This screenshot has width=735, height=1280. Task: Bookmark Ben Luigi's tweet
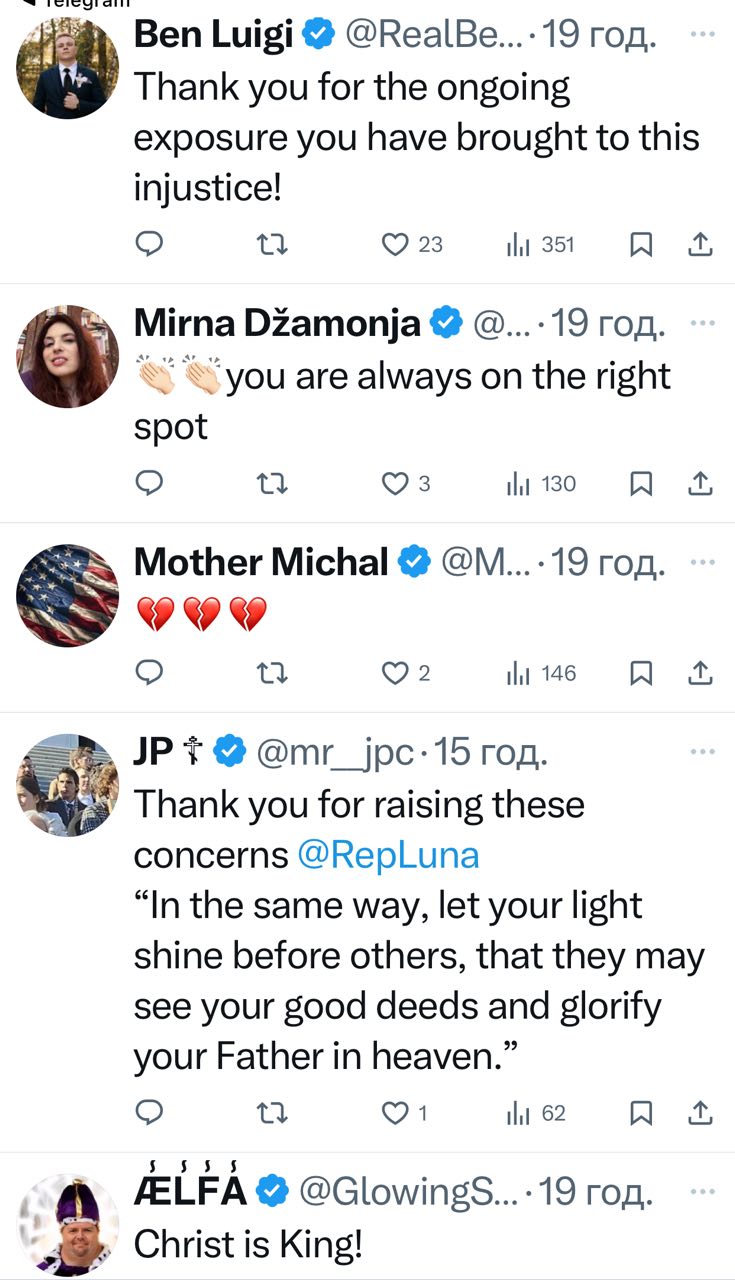point(642,244)
